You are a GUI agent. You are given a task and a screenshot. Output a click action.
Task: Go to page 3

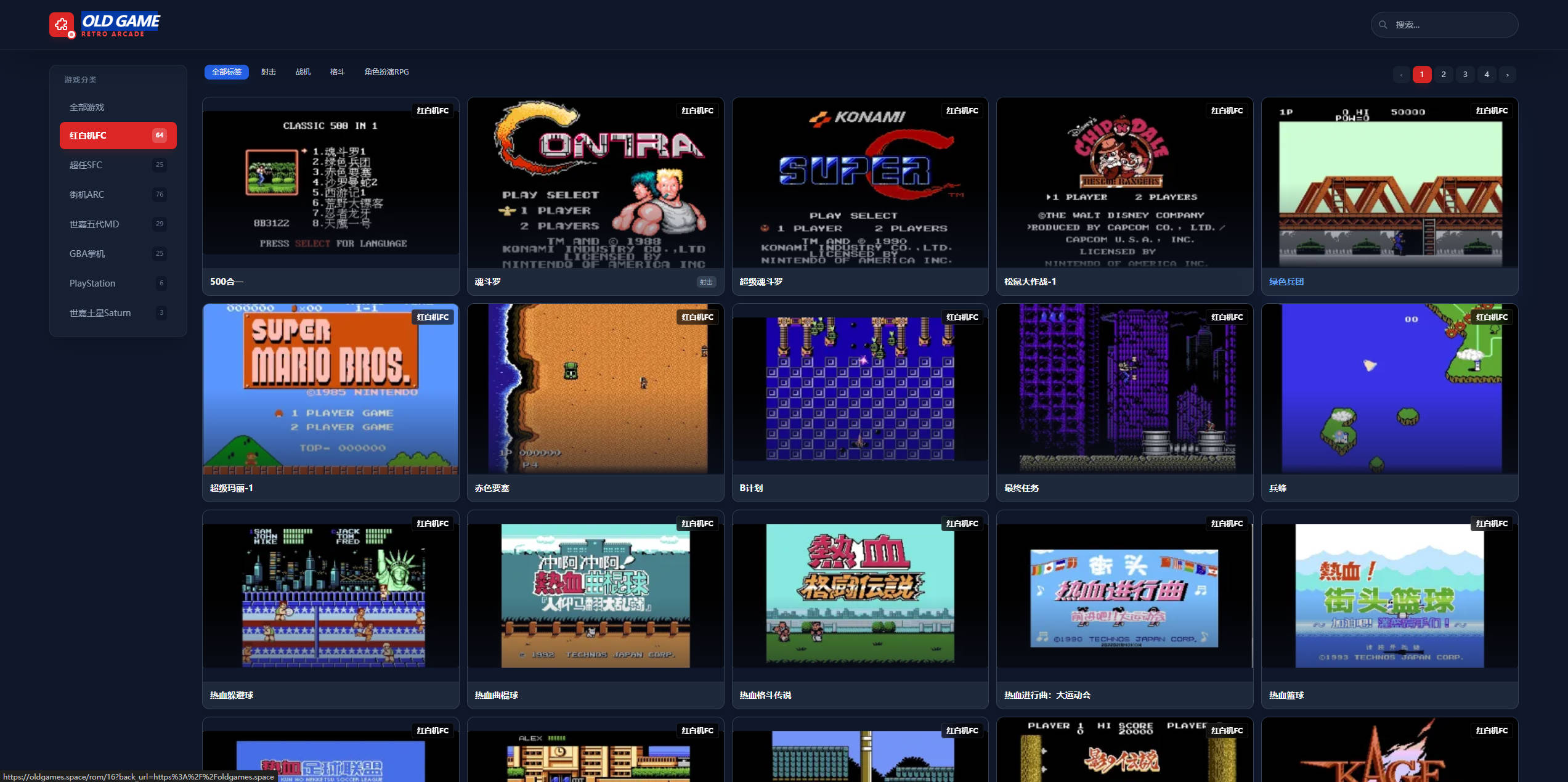1465,75
